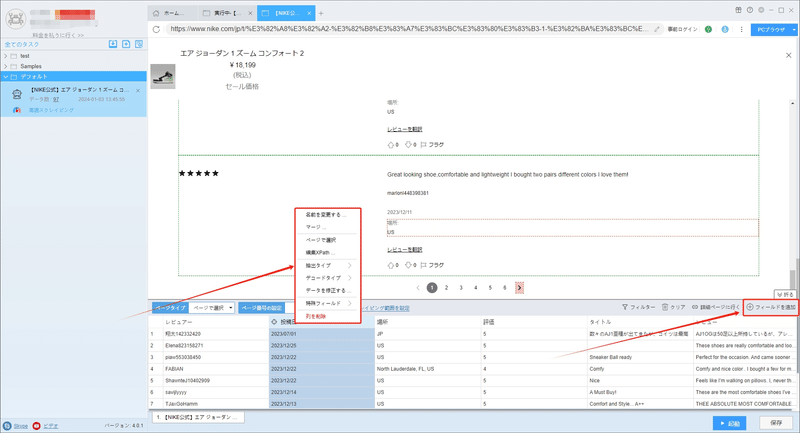Click the 保存 save button
The image size is (800, 433).
(776, 423)
